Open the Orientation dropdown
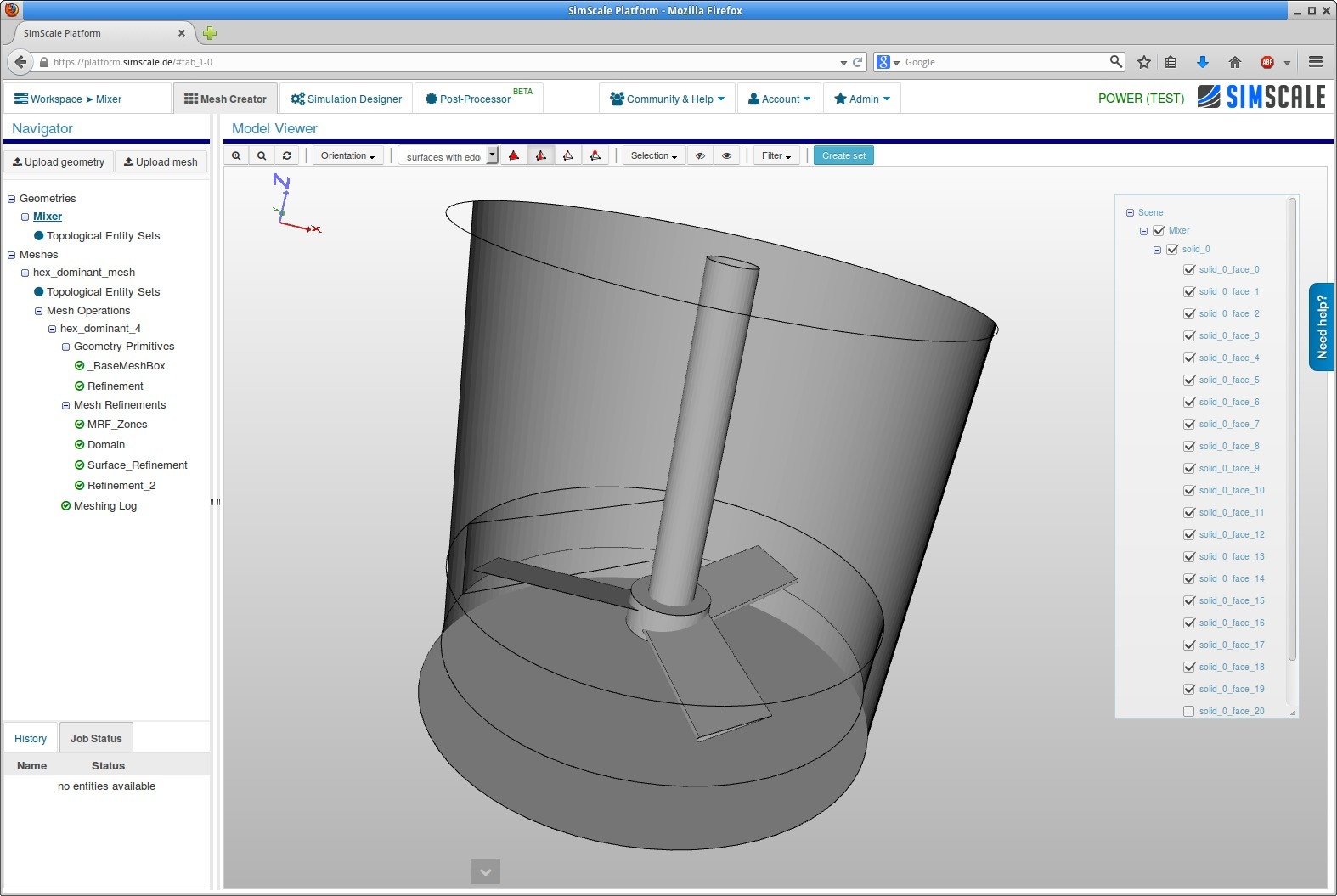Screen dimensions: 1337x896 pyautogui.click(x=347, y=155)
